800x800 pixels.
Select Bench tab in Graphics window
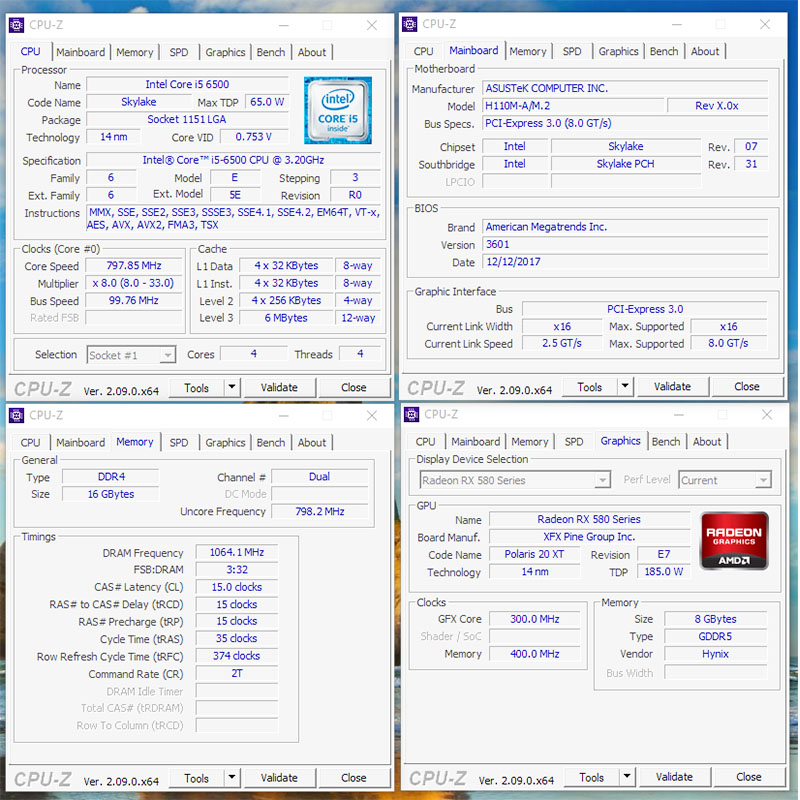[666, 441]
